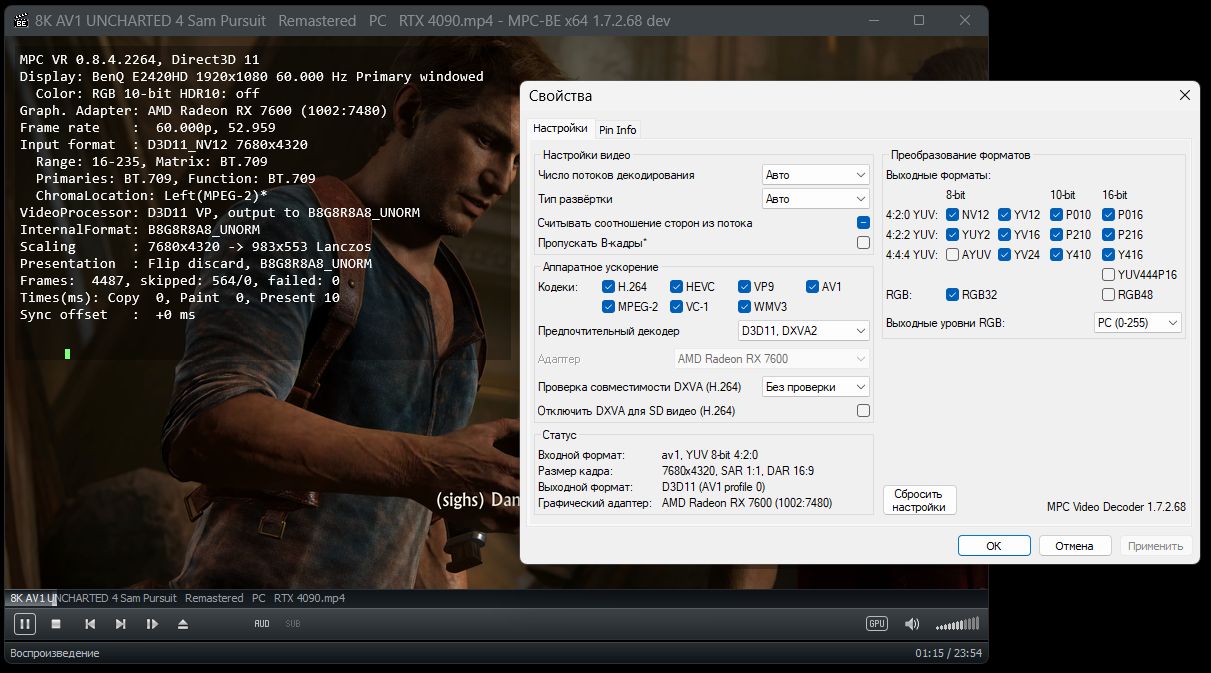
Task: Jump to the previous file
Action: (90, 624)
